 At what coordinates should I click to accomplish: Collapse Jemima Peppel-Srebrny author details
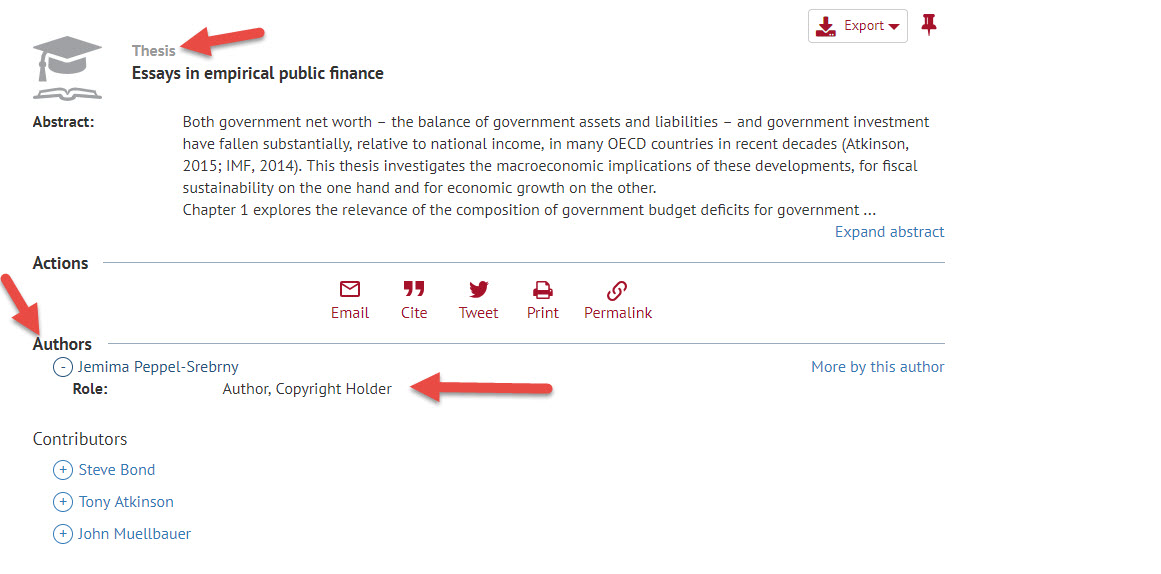[63, 367]
